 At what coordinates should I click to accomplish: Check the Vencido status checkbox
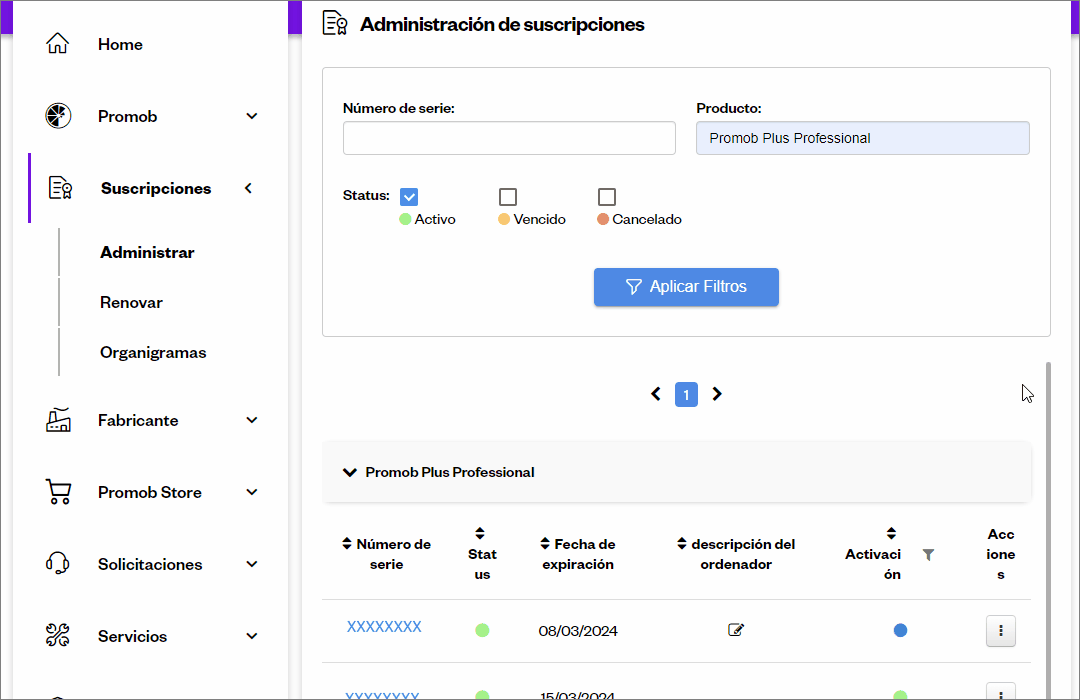[x=508, y=197]
